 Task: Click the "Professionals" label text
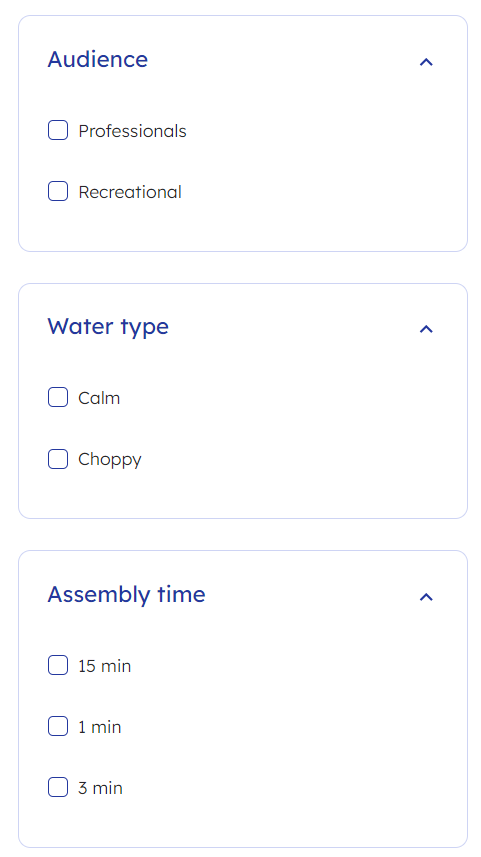point(132,131)
